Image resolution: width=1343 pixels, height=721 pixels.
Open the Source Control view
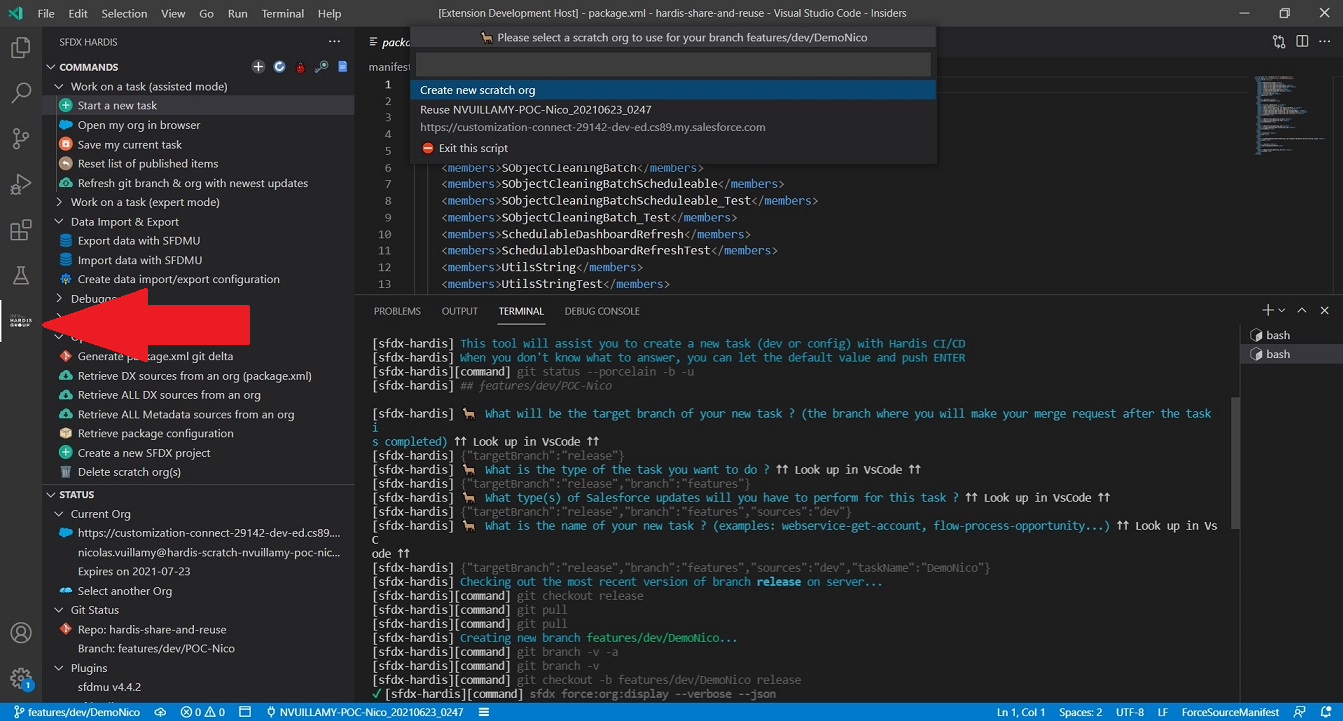tap(20, 139)
